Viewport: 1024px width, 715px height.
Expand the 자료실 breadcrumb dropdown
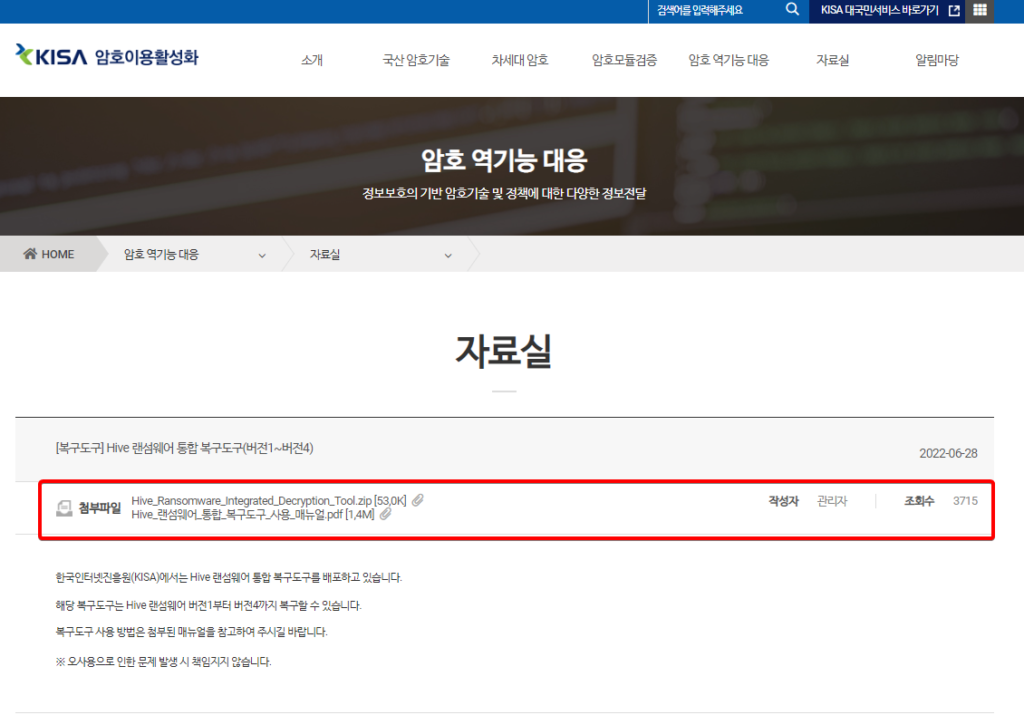(x=448, y=255)
